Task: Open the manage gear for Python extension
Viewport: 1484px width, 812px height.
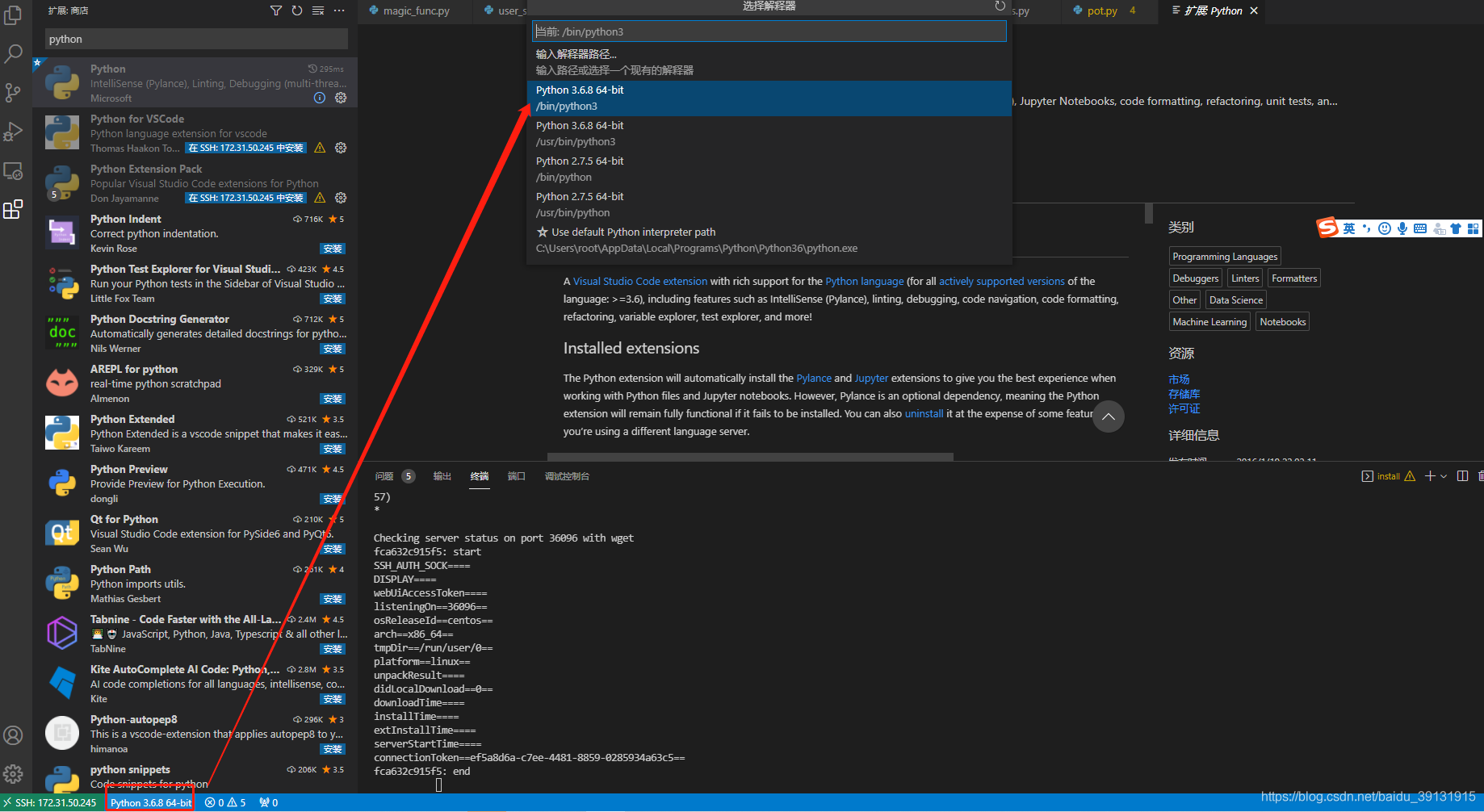Action: [341, 98]
